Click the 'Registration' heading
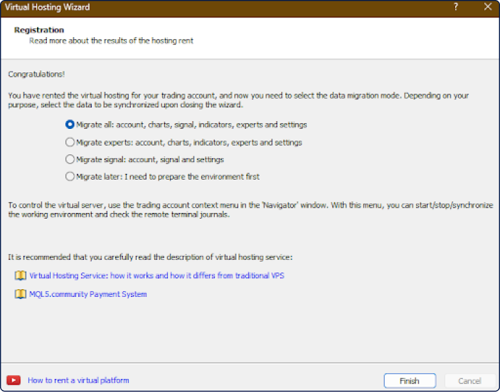This screenshot has height=392, width=500. click(x=39, y=30)
